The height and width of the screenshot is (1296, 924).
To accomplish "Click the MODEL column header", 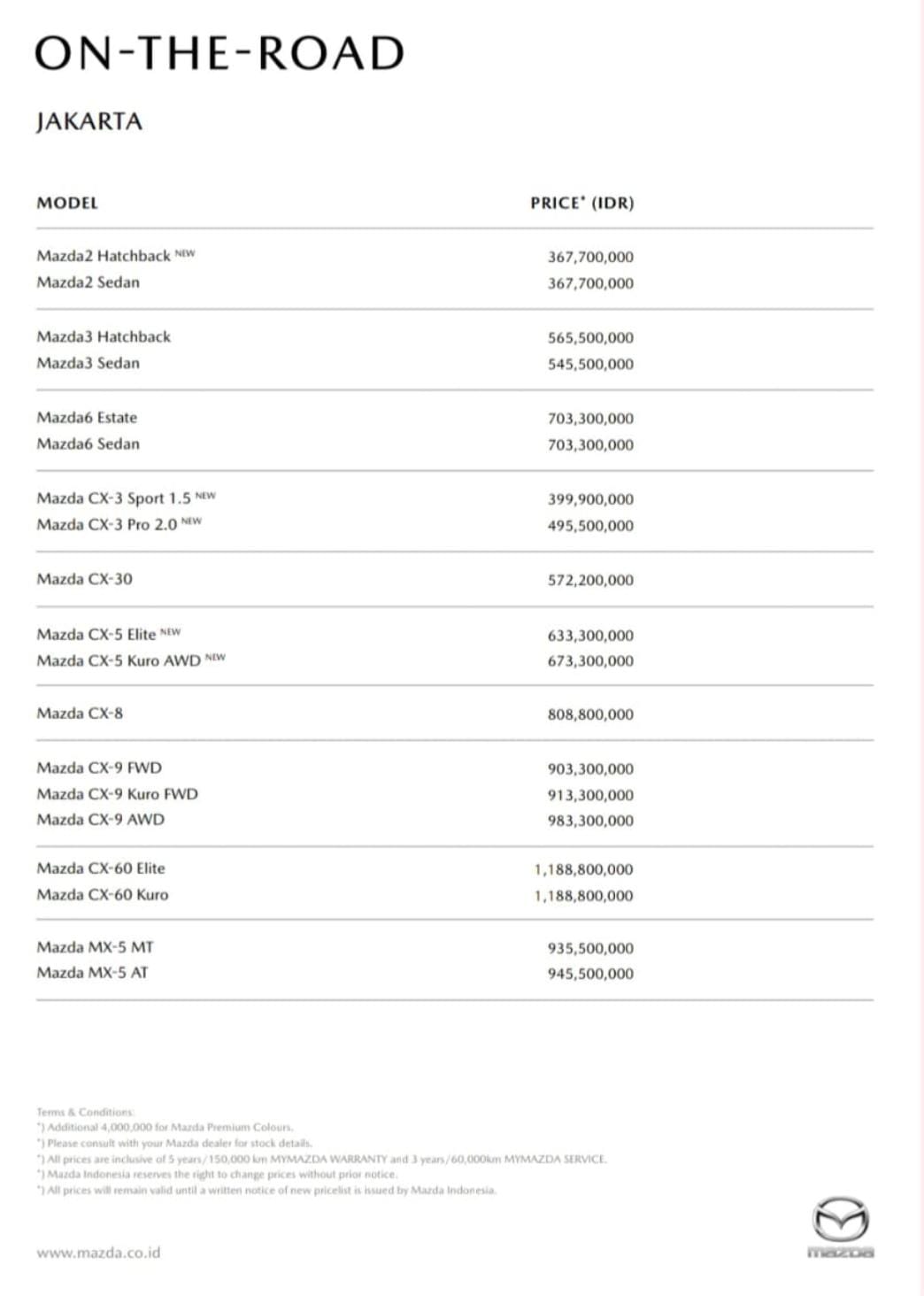I will click(67, 203).
